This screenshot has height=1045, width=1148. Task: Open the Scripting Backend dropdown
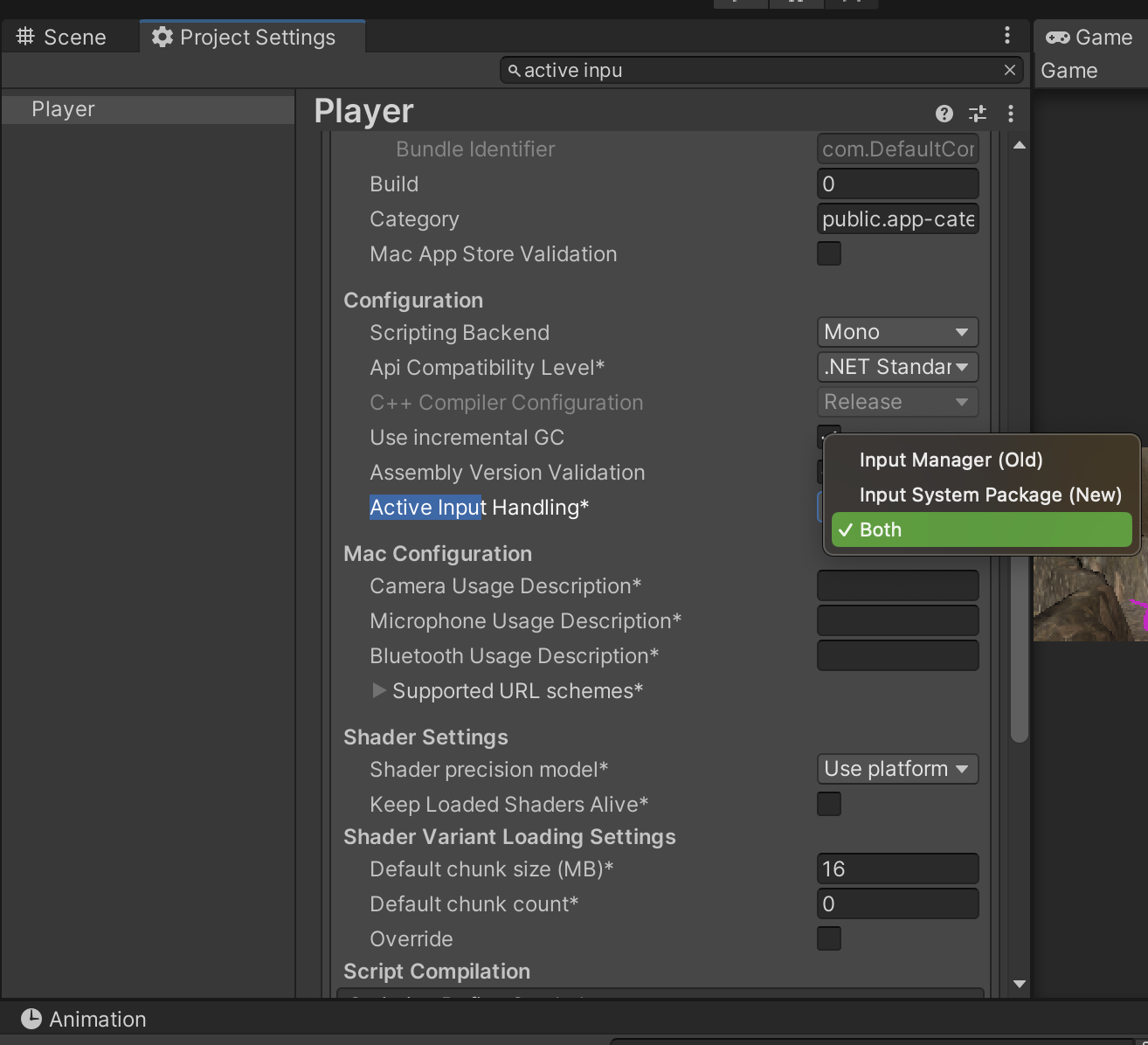(x=897, y=332)
